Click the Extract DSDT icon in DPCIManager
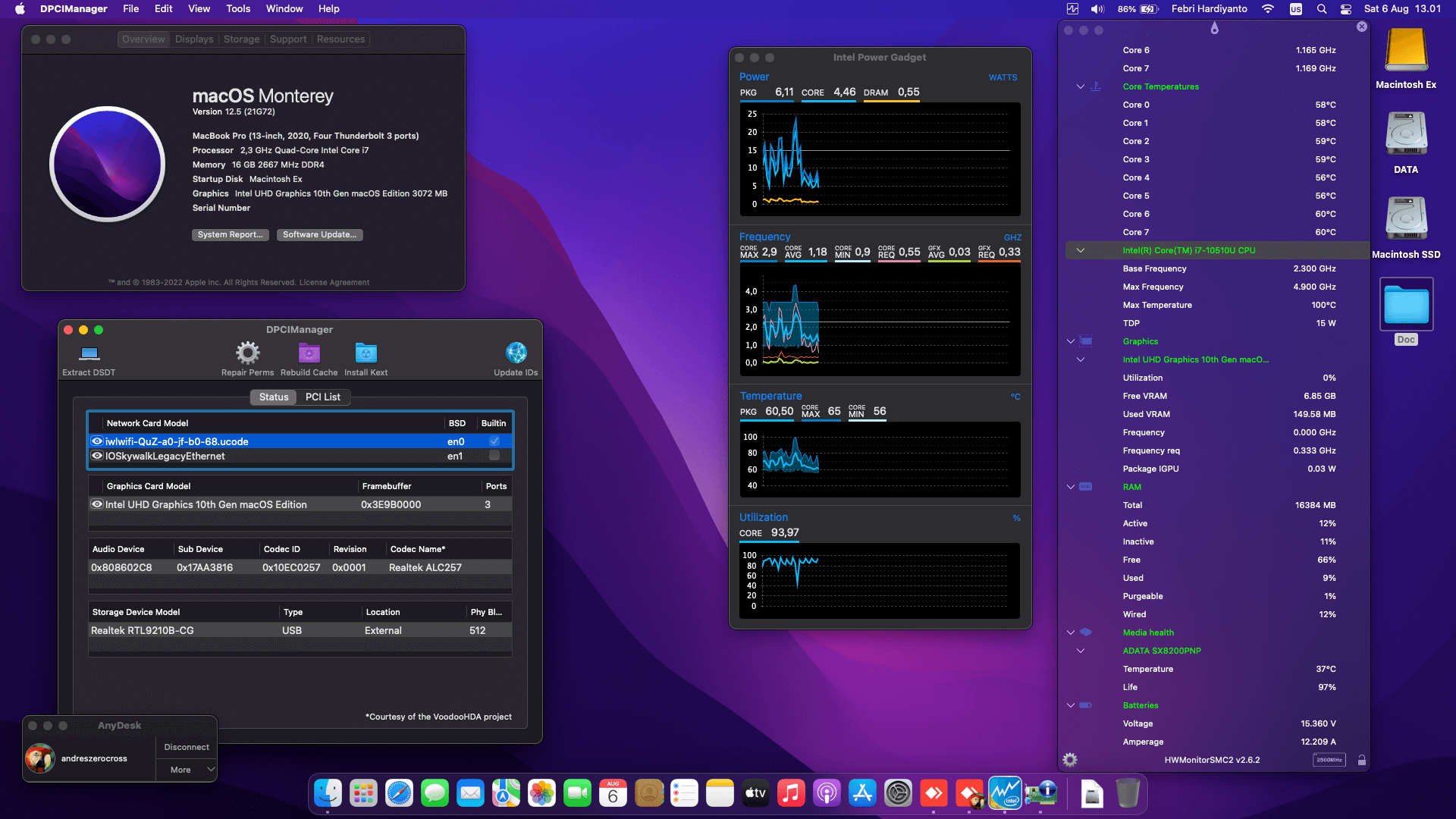Screen dimensions: 1456x819 point(89,353)
